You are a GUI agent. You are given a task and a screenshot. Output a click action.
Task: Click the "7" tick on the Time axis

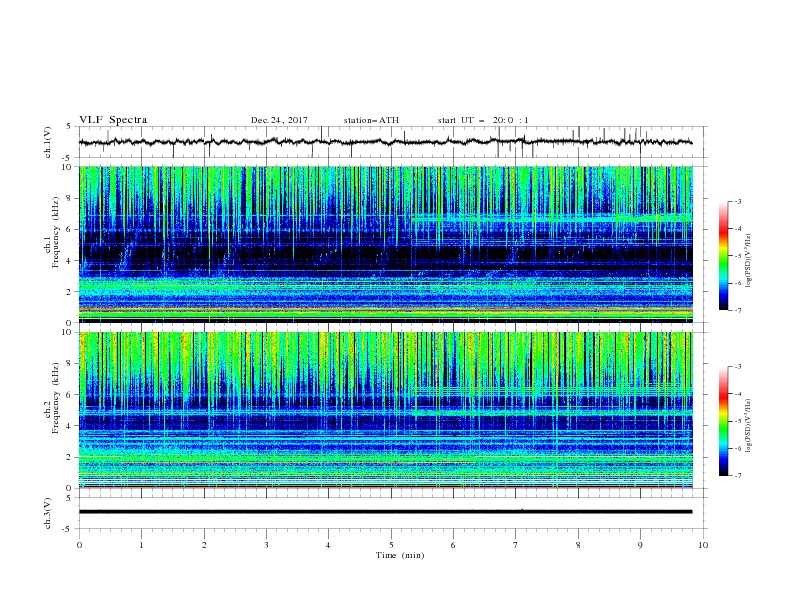click(x=516, y=545)
